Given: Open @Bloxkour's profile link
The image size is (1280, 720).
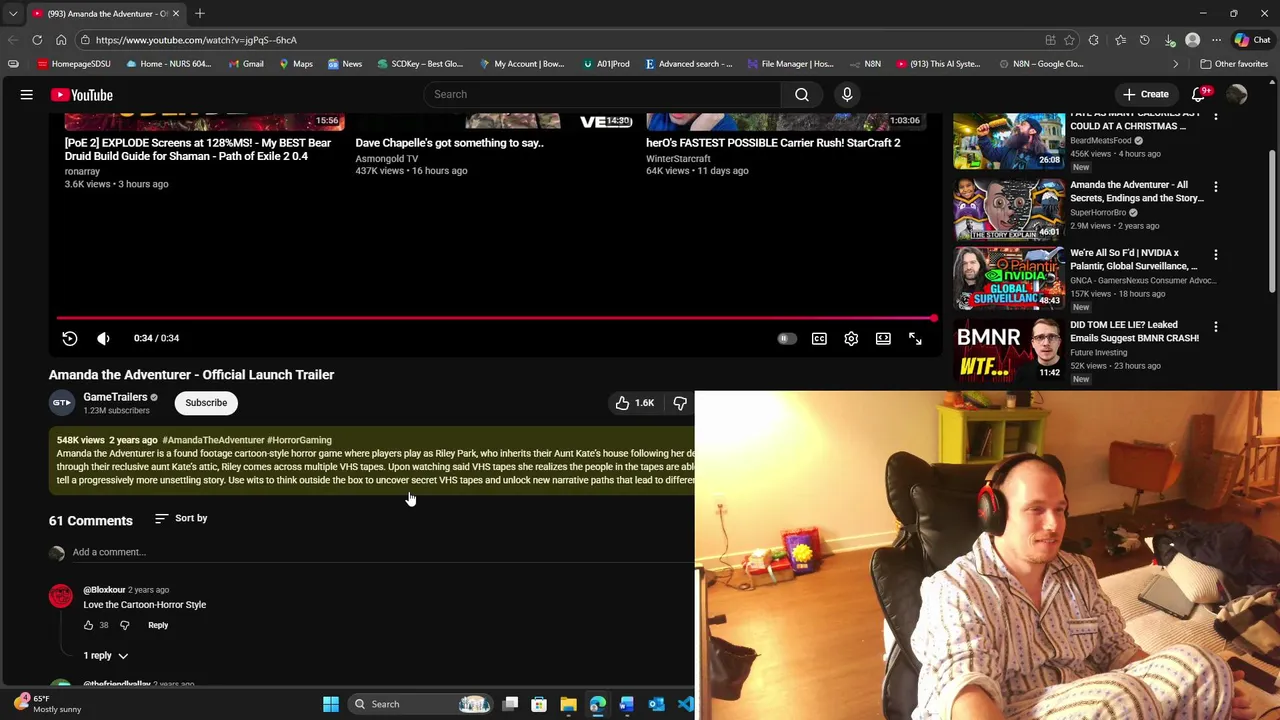Looking at the screenshot, I should tap(104, 590).
